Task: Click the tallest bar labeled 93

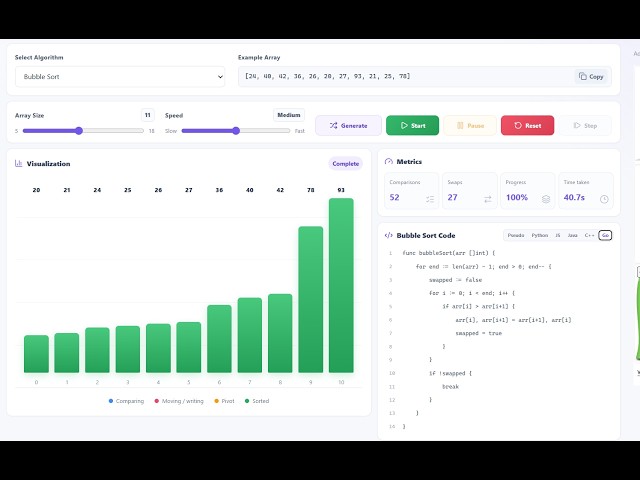Action: tap(341, 285)
